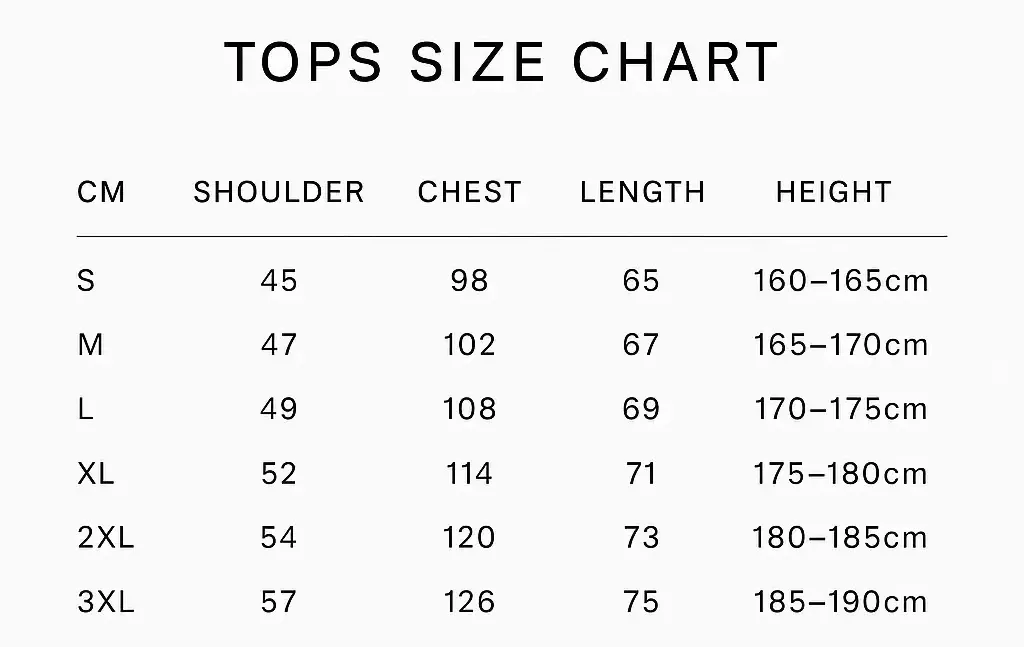This screenshot has width=1024, height=647.
Task: Click the 160–165cm height value
Action: point(840,281)
